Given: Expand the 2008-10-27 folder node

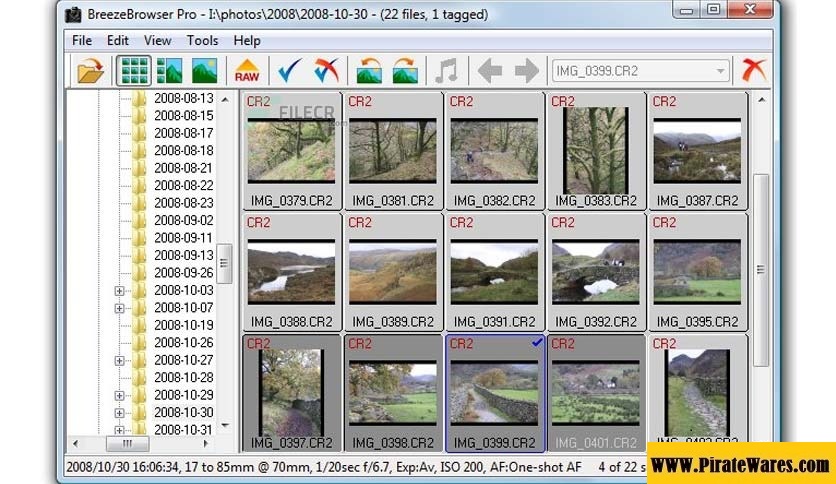Looking at the screenshot, I should [x=120, y=361].
